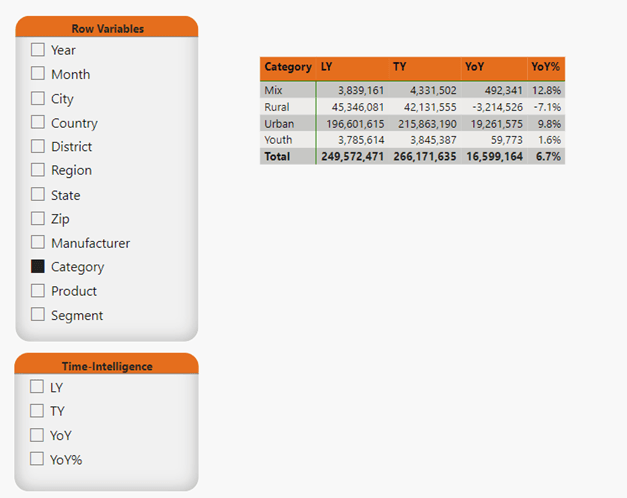This screenshot has height=498, width=627.
Task: Toggle the City row variable
Action: (38, 98)
